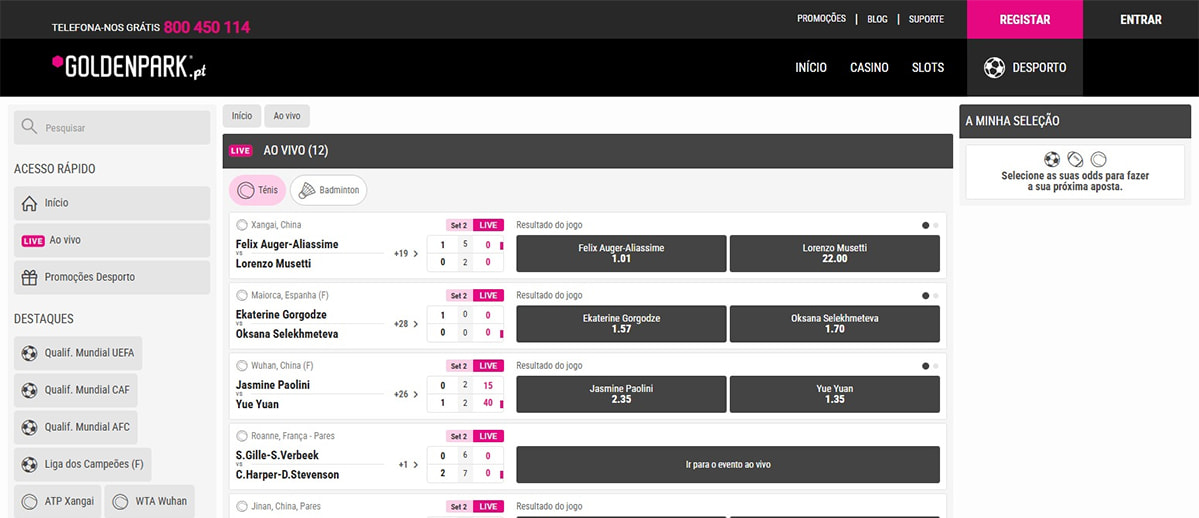
Task: Click the LIVE badge next to Ao vivo
Action: [x=33, y=241]
